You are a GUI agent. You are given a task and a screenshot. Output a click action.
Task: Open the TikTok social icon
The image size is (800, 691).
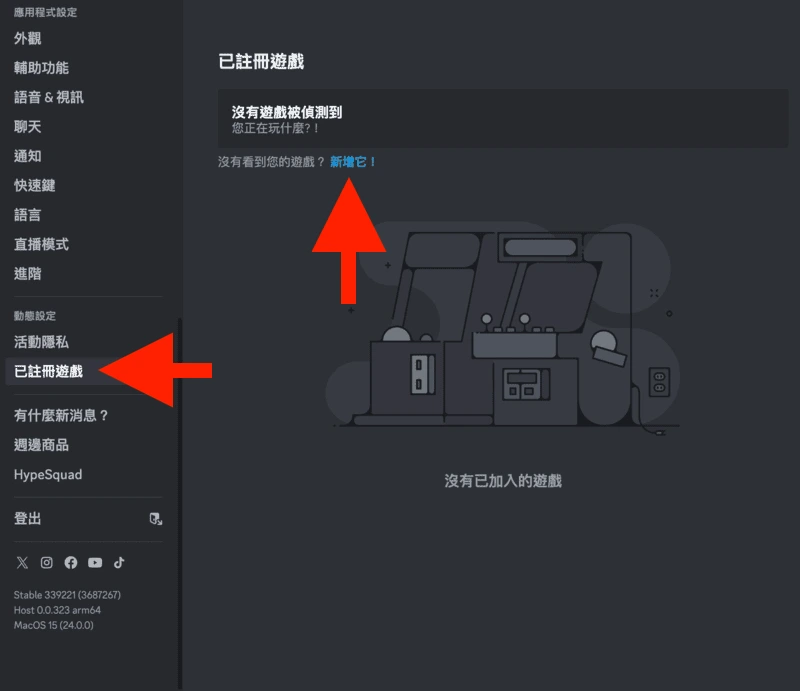tap(119, 562)
